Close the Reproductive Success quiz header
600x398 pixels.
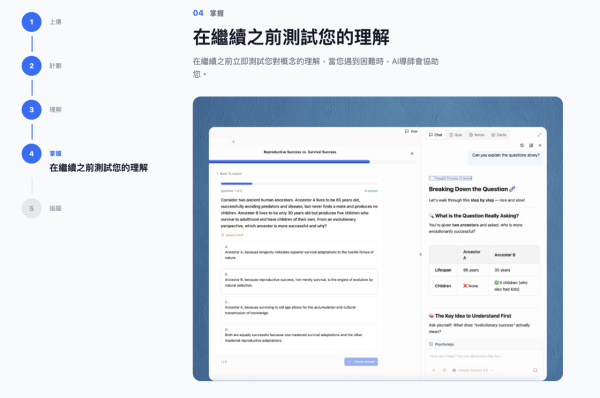(x=412, y=153)
